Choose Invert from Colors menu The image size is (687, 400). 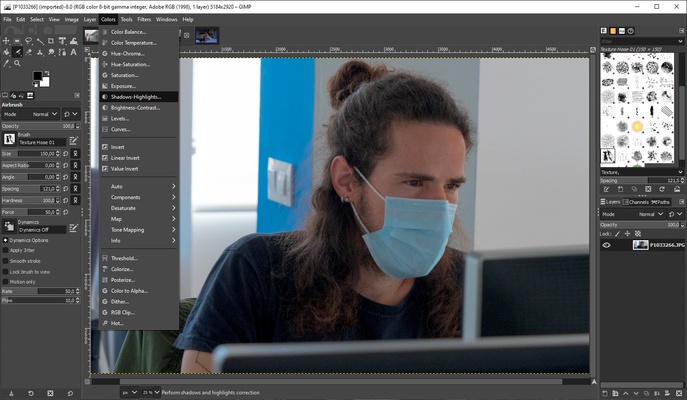tap(139, 147)
